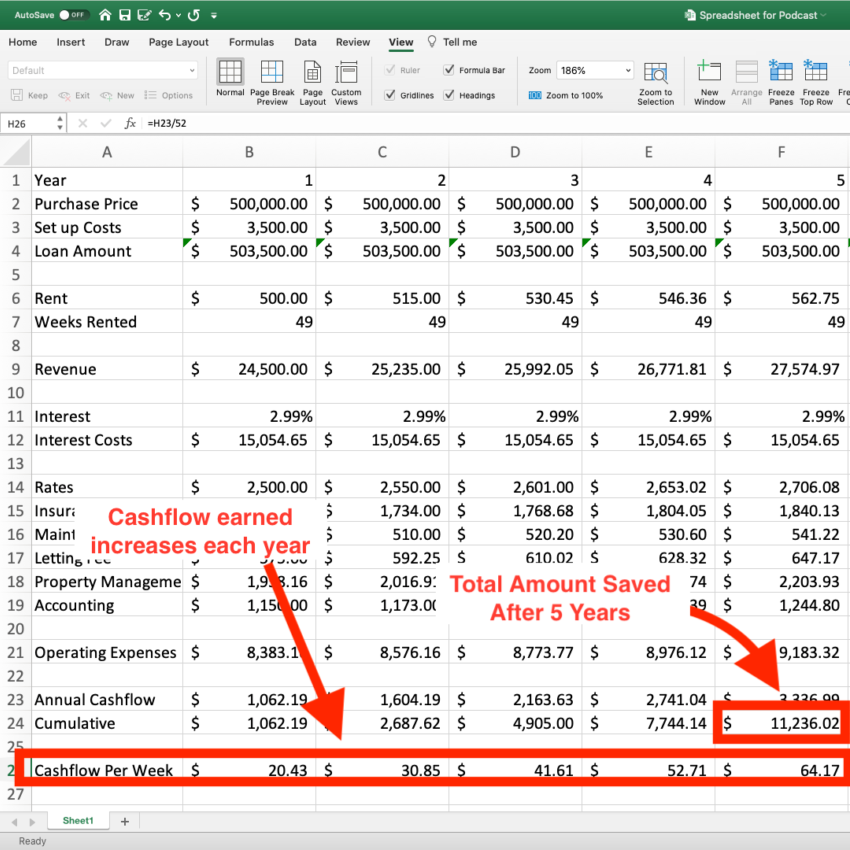Click the cancel X icon in formula bar
The image size is (850, 850).
click(83, 124)
